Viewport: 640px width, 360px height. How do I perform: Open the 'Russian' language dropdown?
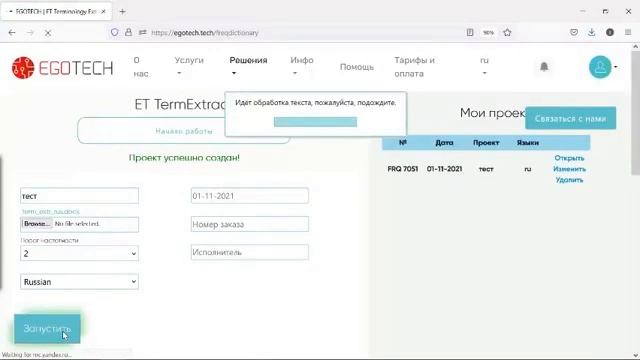79,282
